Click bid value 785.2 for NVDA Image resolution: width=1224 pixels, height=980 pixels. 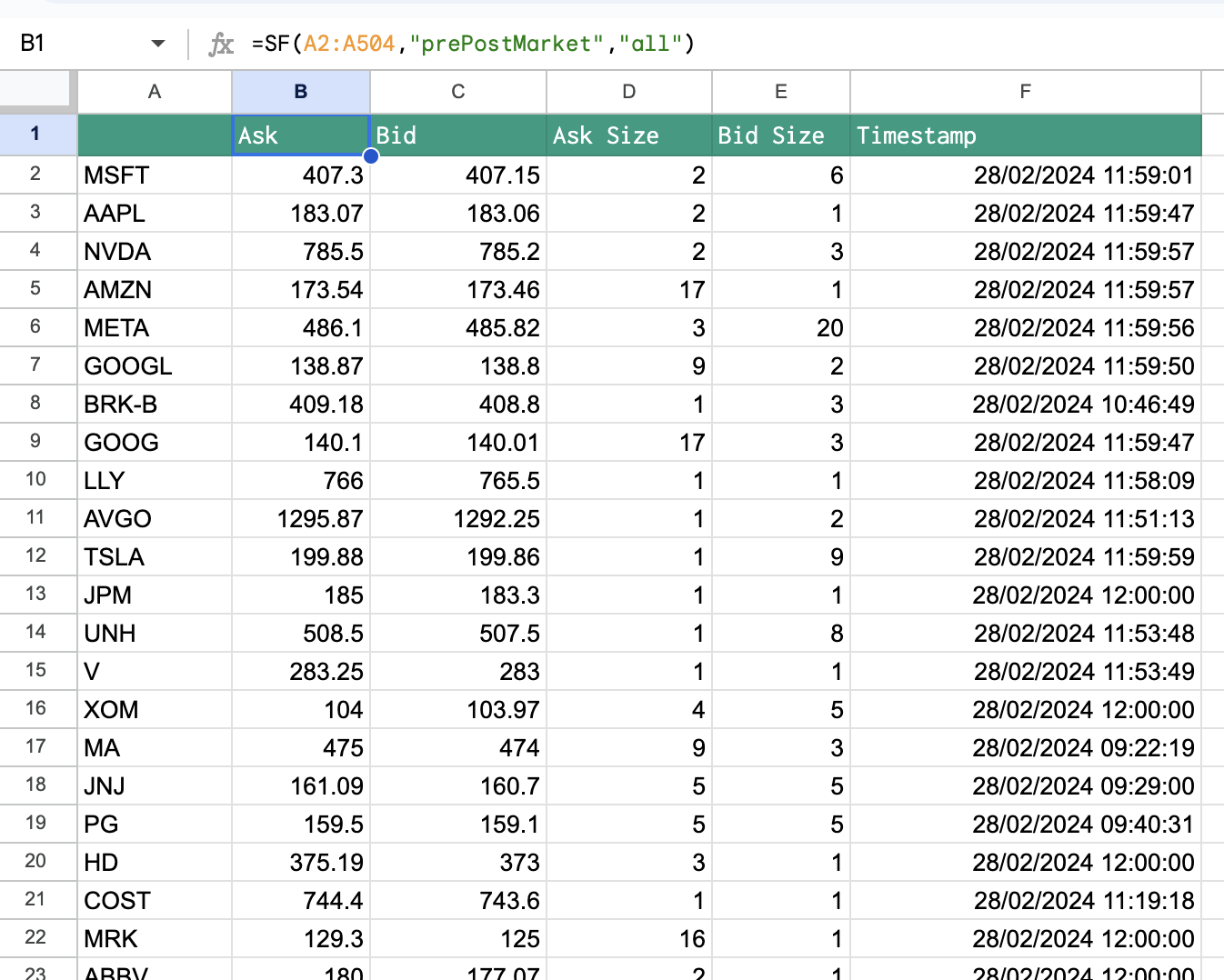click(458, 251)
